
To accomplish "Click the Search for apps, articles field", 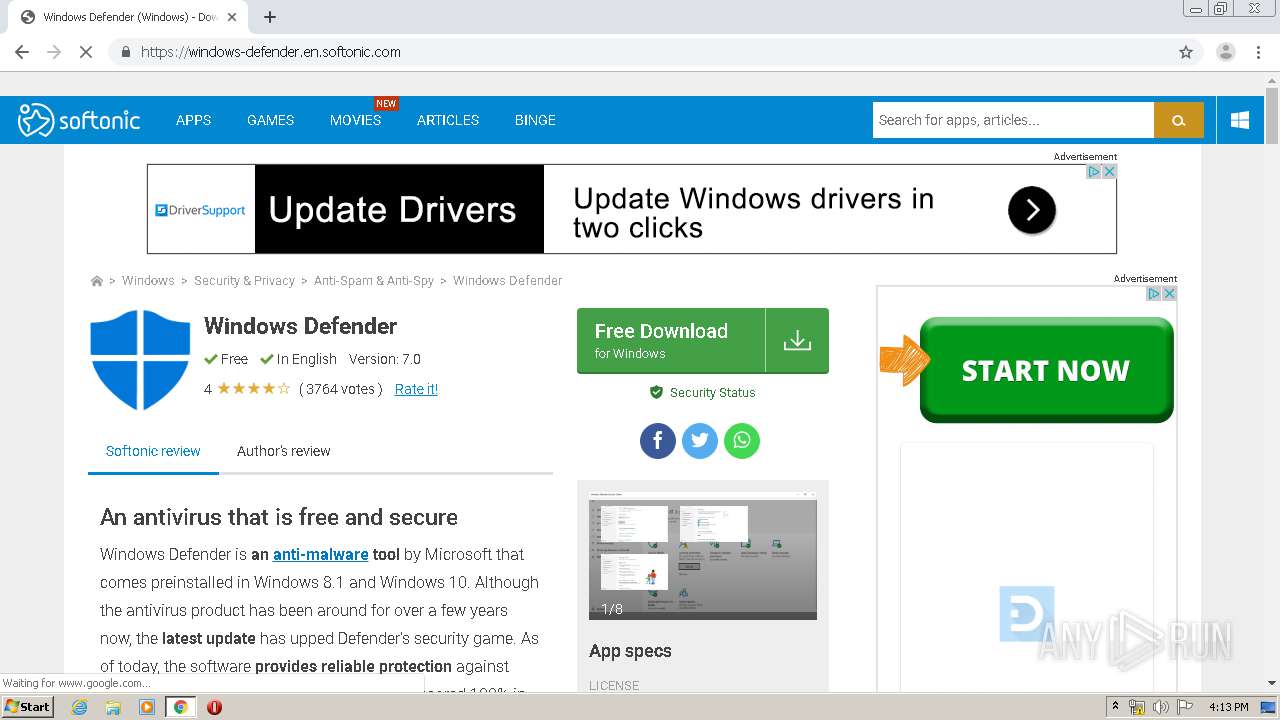I will [x=1013, y=120].
